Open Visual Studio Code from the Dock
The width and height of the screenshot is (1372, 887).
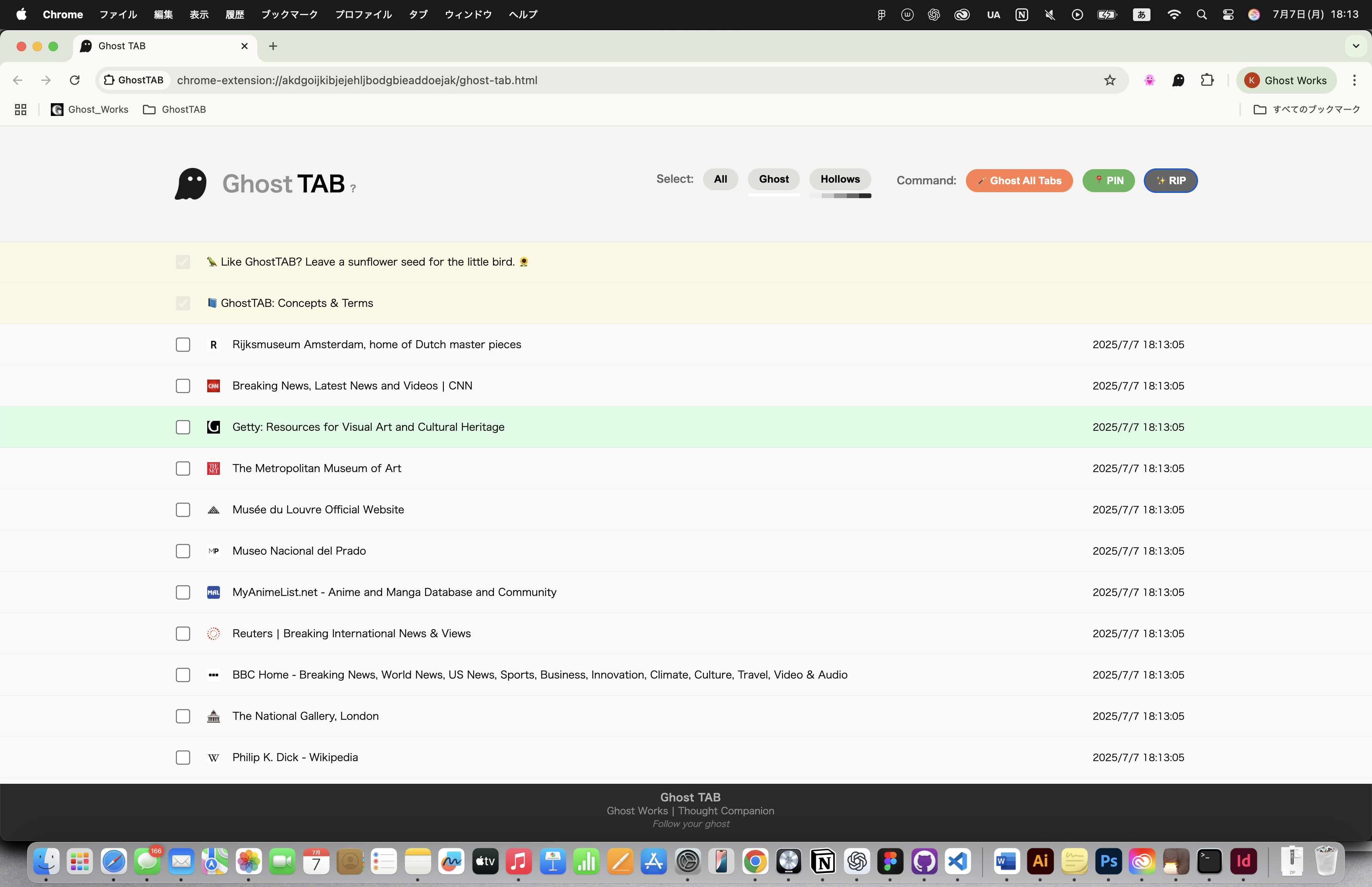tap(958, 862)
